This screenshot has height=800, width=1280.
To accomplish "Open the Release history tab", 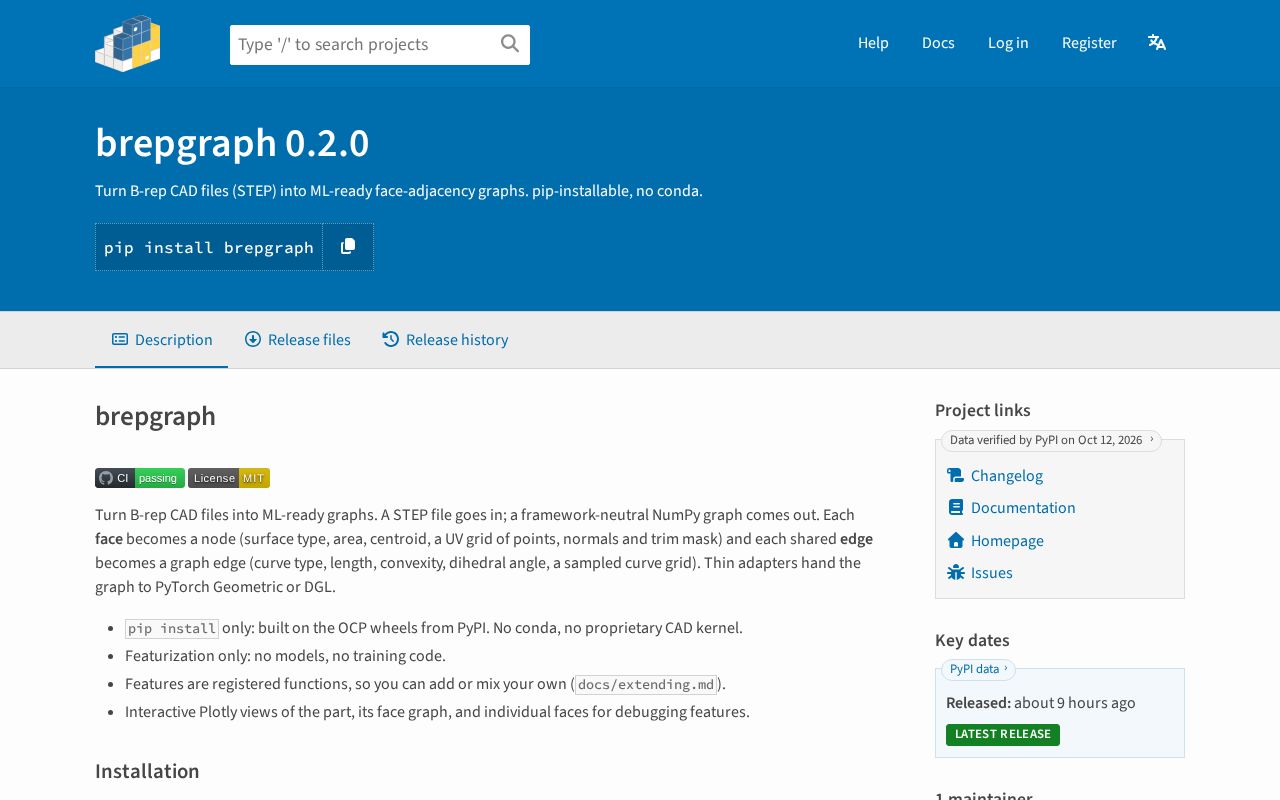I will (x=445, y=340).
